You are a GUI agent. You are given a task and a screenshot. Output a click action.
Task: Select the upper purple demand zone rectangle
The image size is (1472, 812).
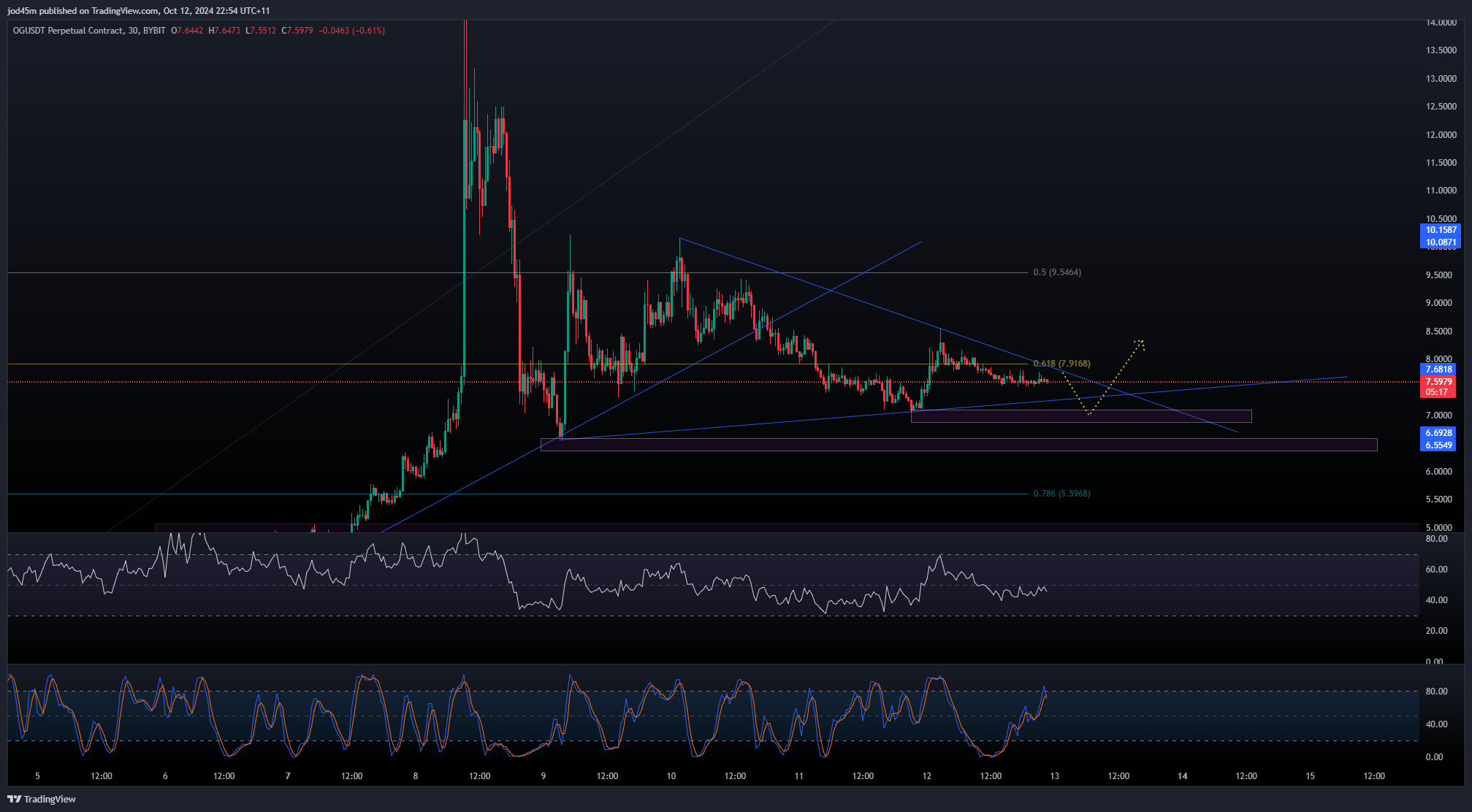coord(1081,416)
